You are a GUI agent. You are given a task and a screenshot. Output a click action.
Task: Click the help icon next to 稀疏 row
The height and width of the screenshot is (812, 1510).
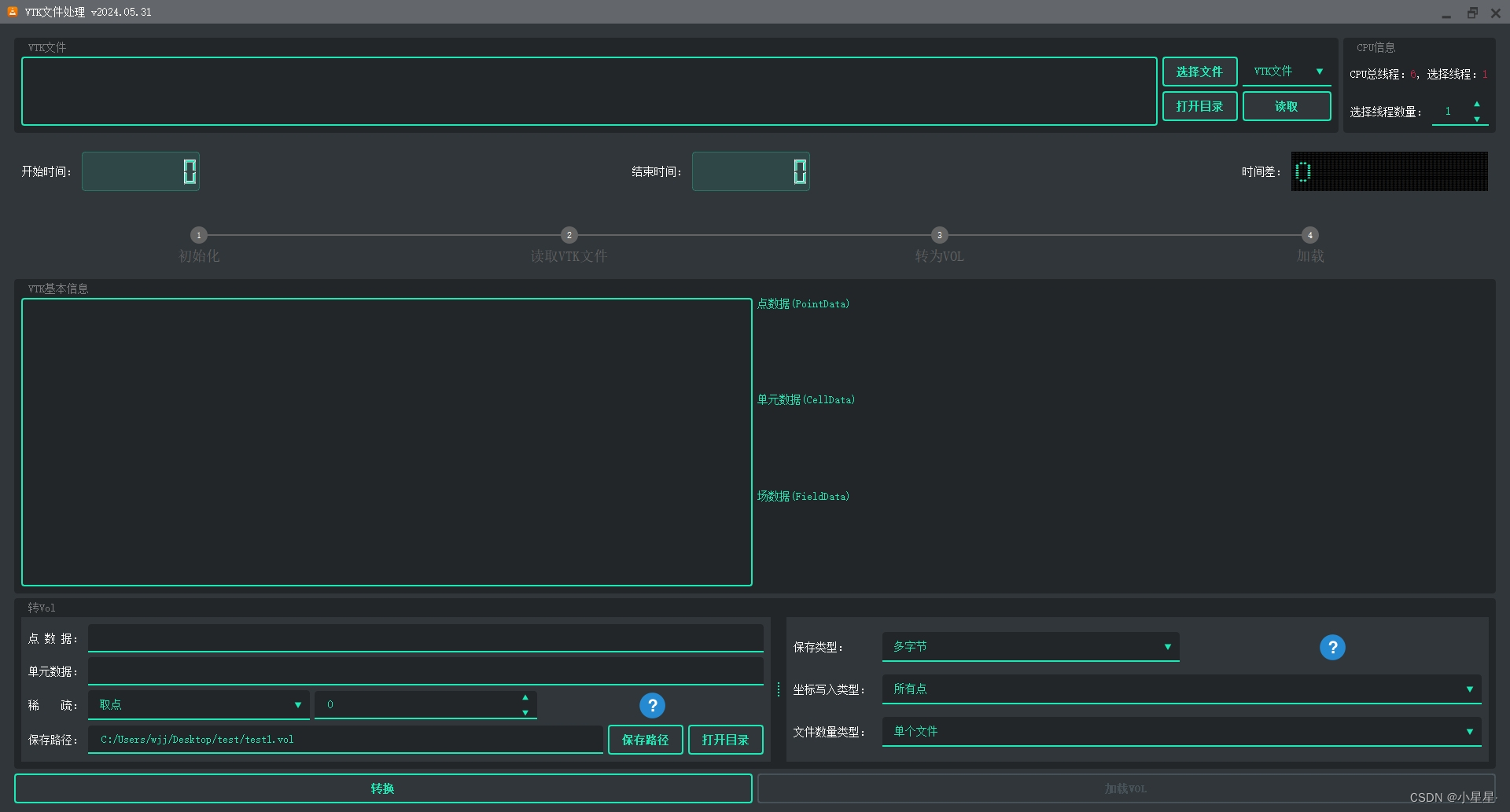(652, 705)
